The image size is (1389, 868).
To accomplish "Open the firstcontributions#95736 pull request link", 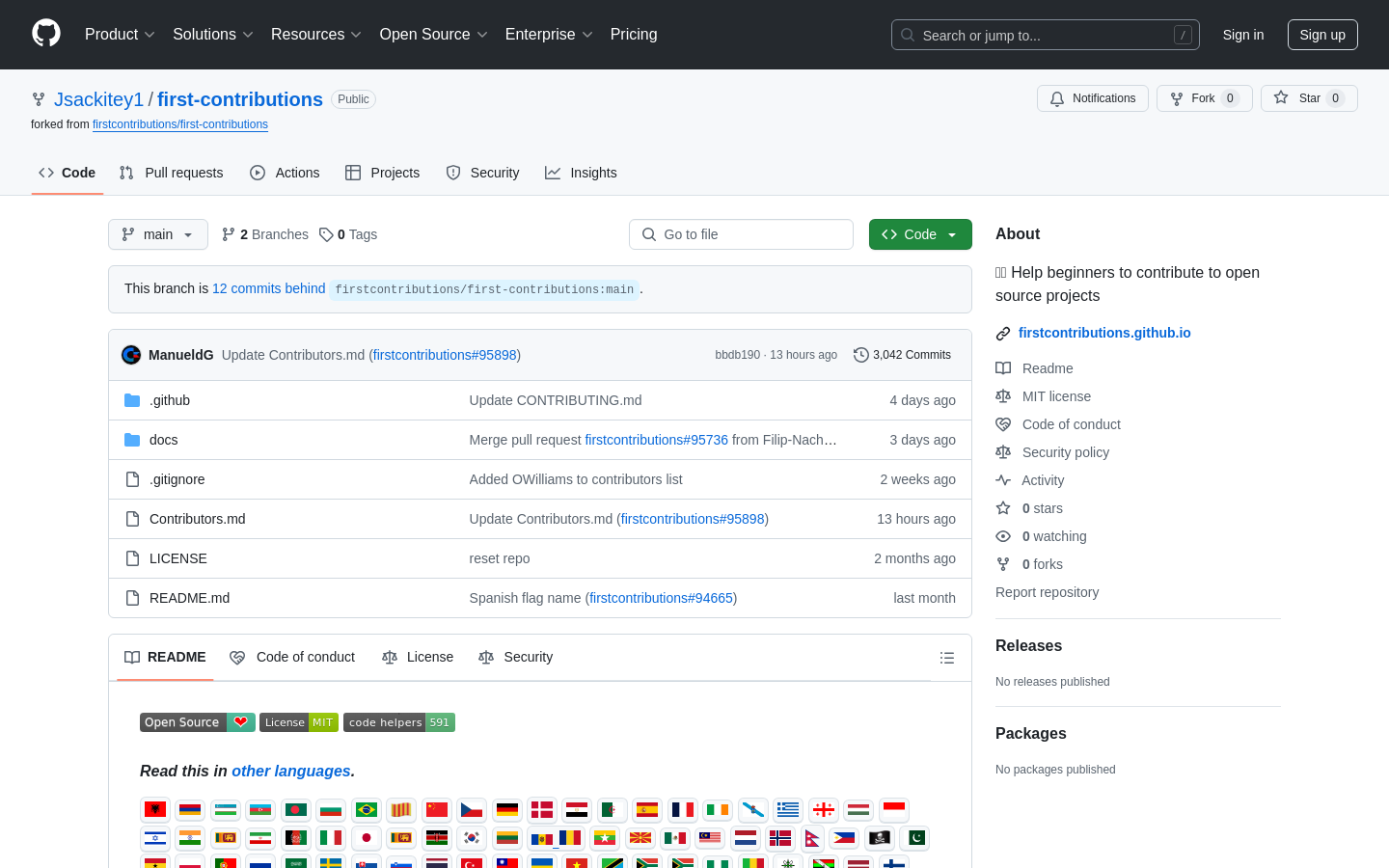I will pos(656,440).
